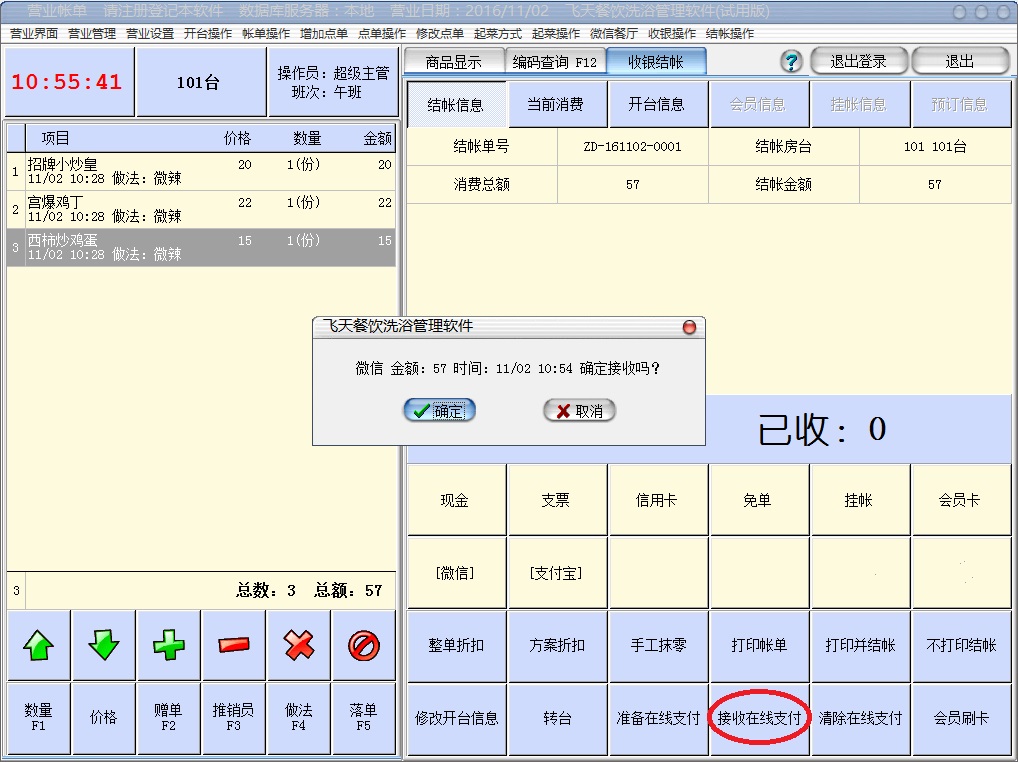Image resolution: width=1018 pixels, height=762 pixels.
Task: Open the 营业管理 menu
Action: coord(92,33)
